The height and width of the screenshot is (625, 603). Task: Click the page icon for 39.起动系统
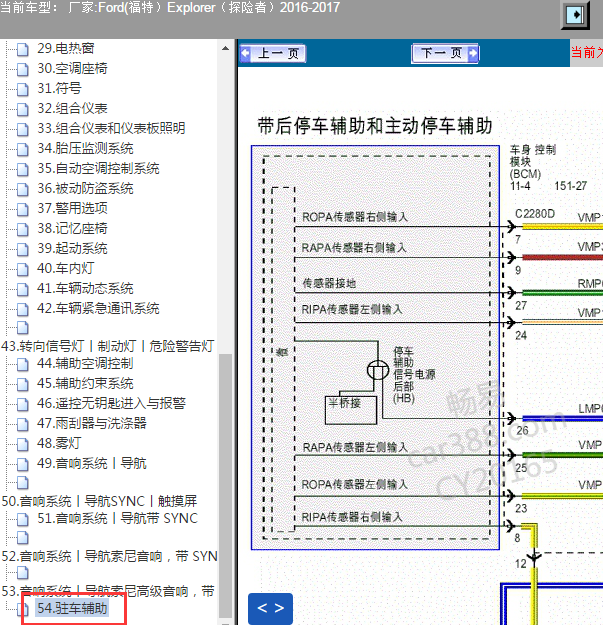click(23, 249)
